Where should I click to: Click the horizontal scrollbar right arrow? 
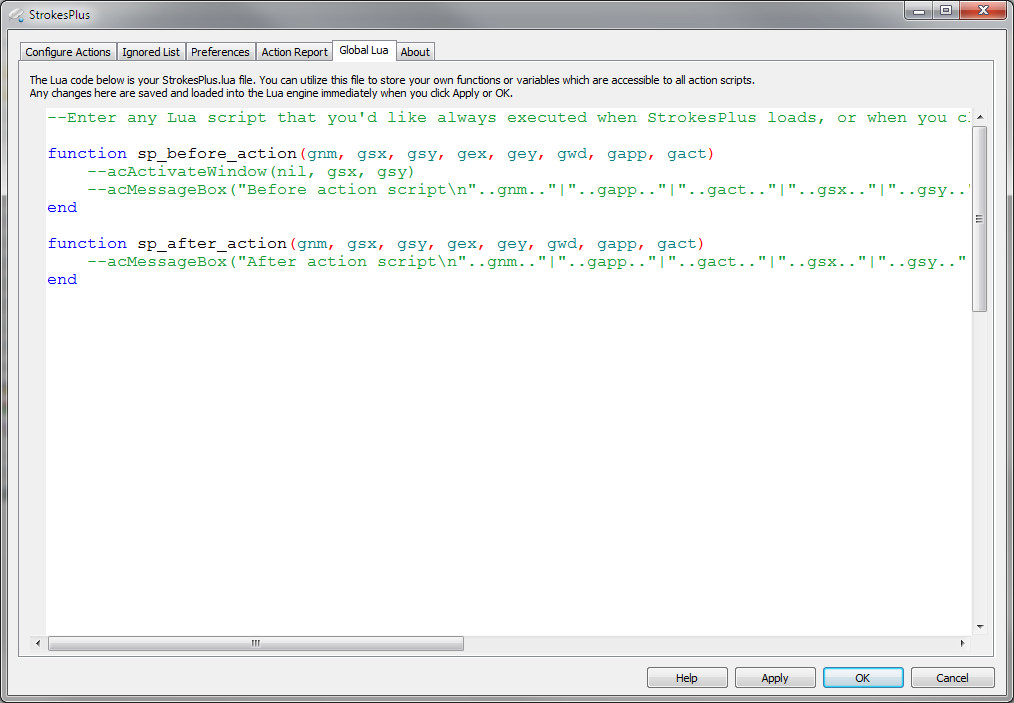pos(963,644)
